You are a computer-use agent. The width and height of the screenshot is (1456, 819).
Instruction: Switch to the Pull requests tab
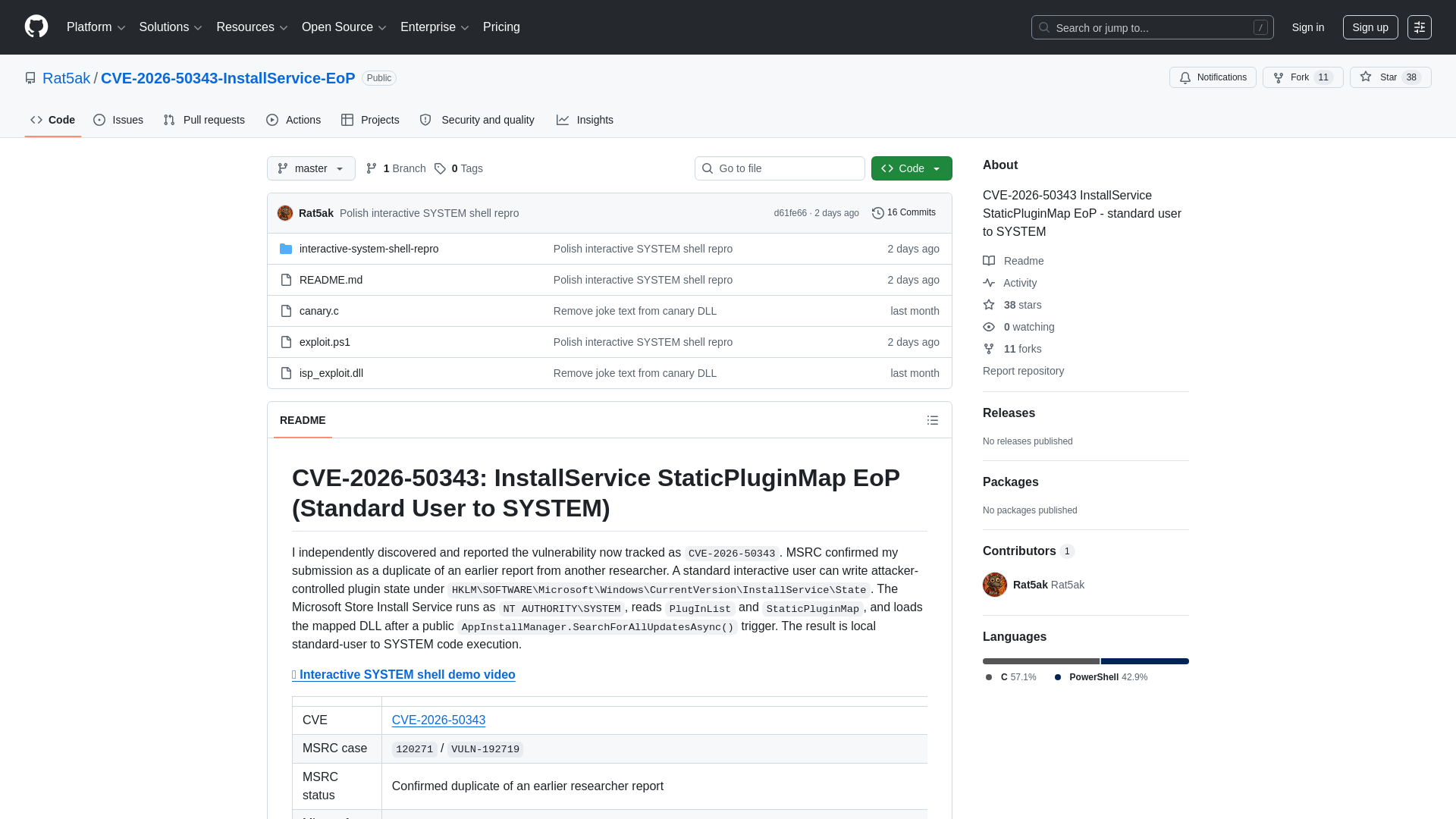point(204,120)
